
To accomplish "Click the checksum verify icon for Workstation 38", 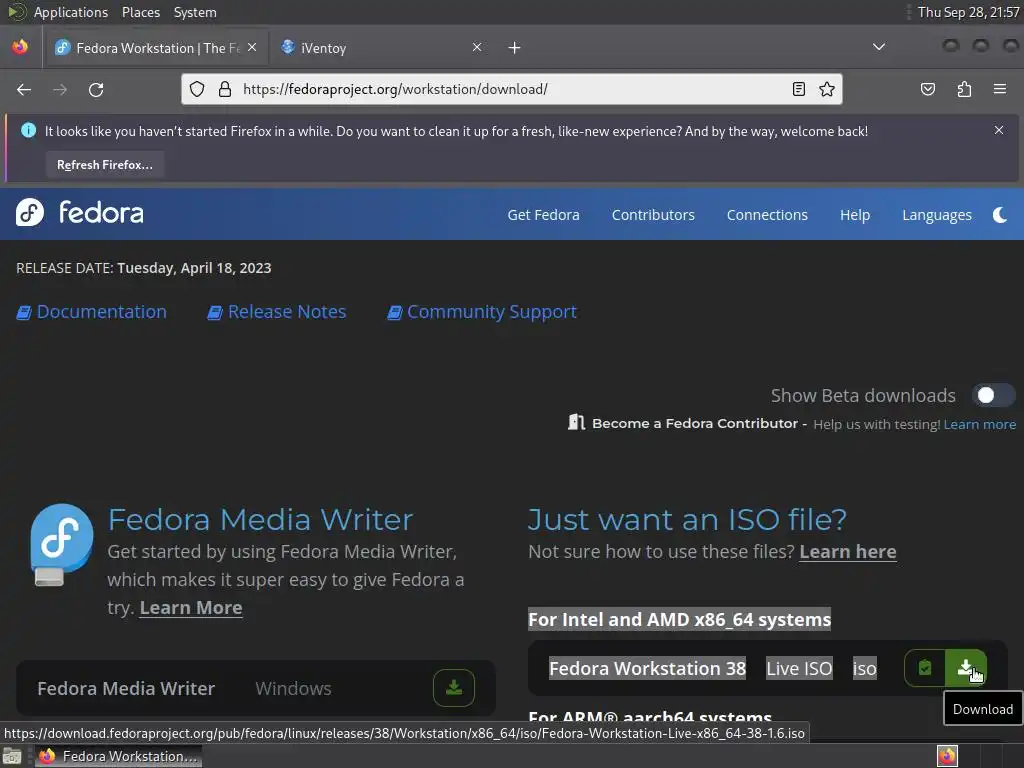I will 925,668.
